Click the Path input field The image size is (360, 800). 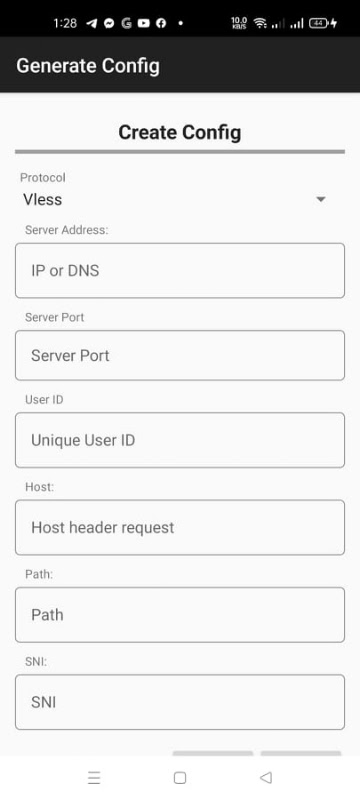[179, 614]
